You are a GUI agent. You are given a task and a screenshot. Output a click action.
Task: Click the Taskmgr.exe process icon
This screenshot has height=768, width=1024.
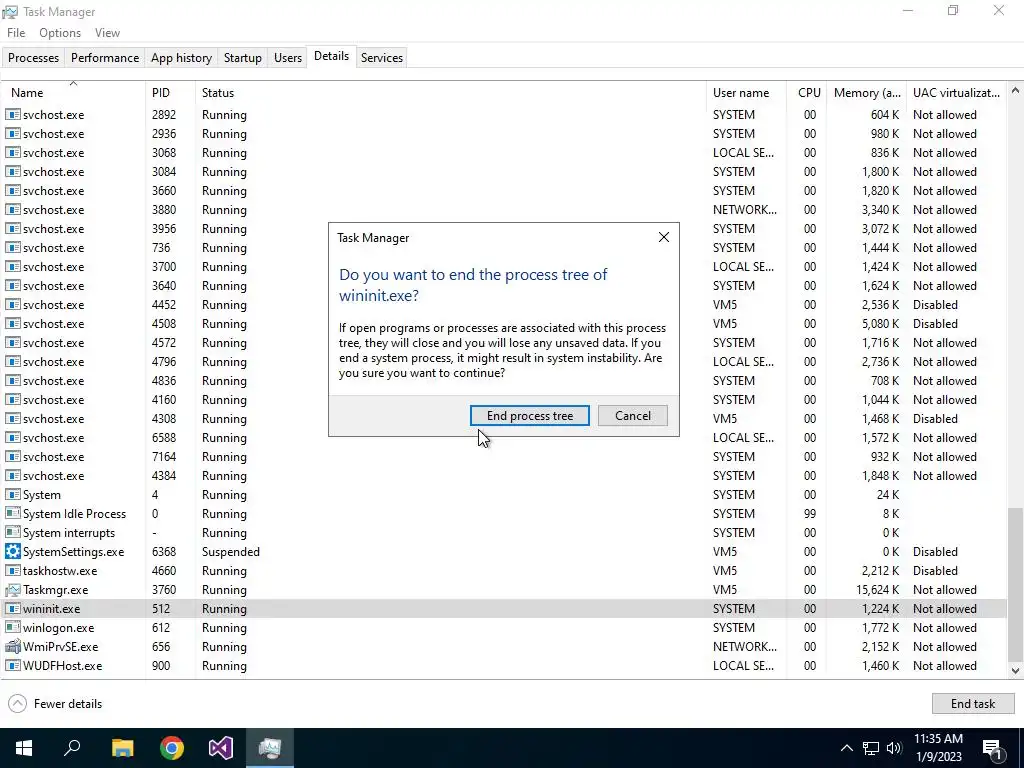(x=12, y=590)
